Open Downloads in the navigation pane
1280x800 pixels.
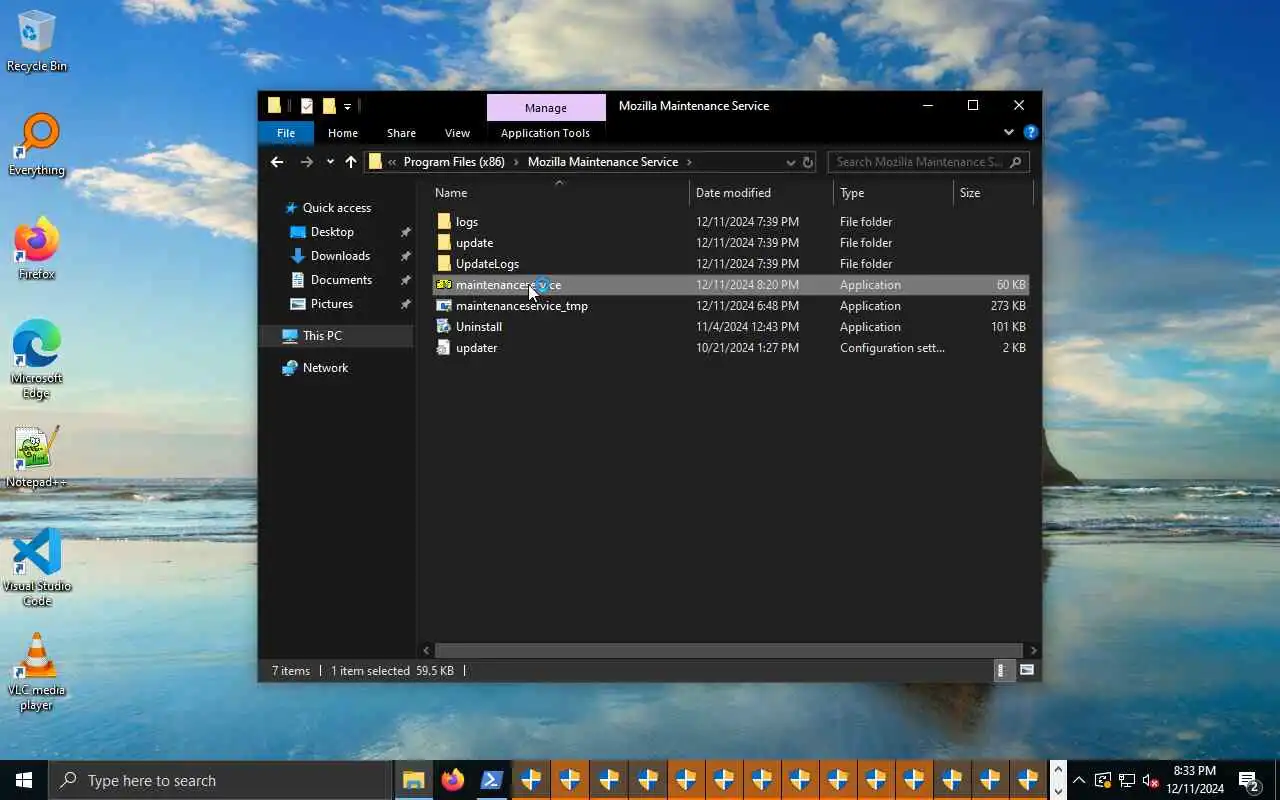340,256
